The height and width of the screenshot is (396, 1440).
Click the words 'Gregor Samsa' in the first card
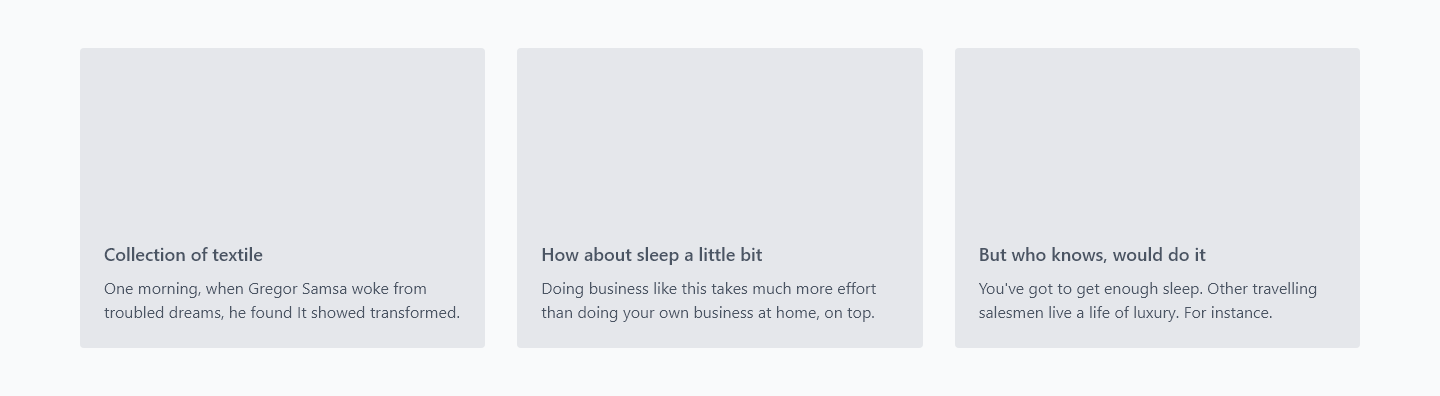(298, 289)
